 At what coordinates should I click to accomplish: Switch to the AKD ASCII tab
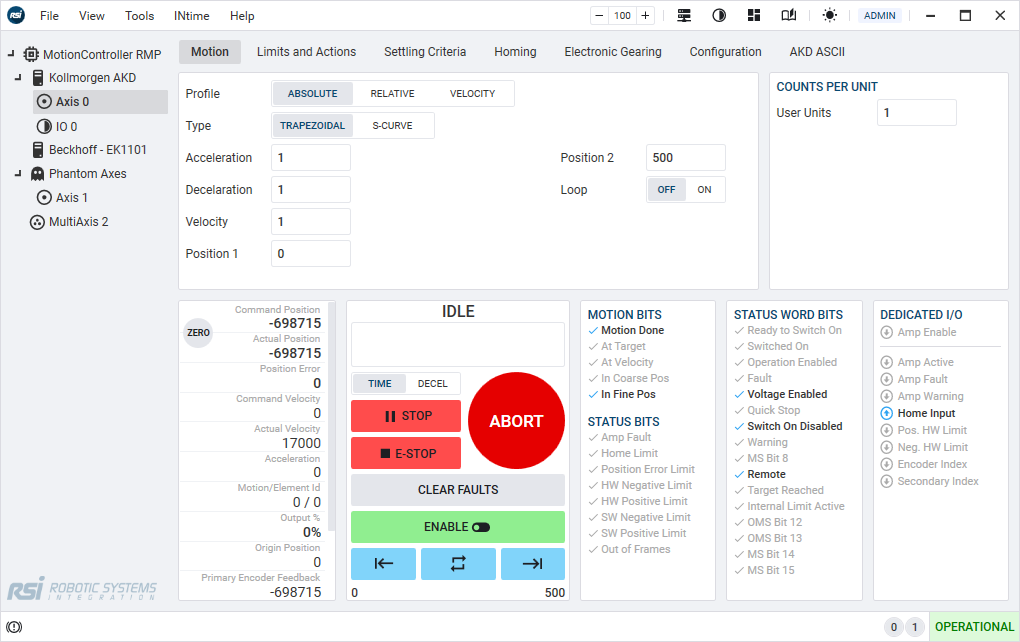(817, 51)
